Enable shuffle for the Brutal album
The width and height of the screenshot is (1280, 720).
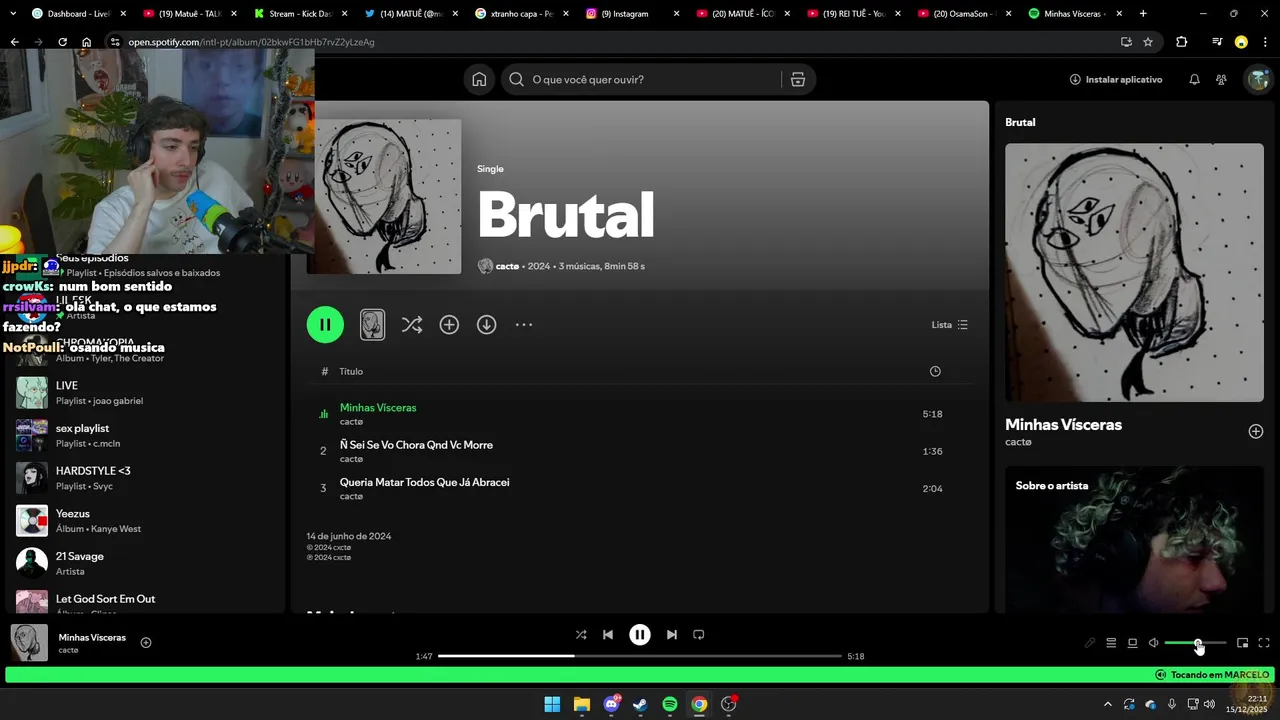[411, 325]
